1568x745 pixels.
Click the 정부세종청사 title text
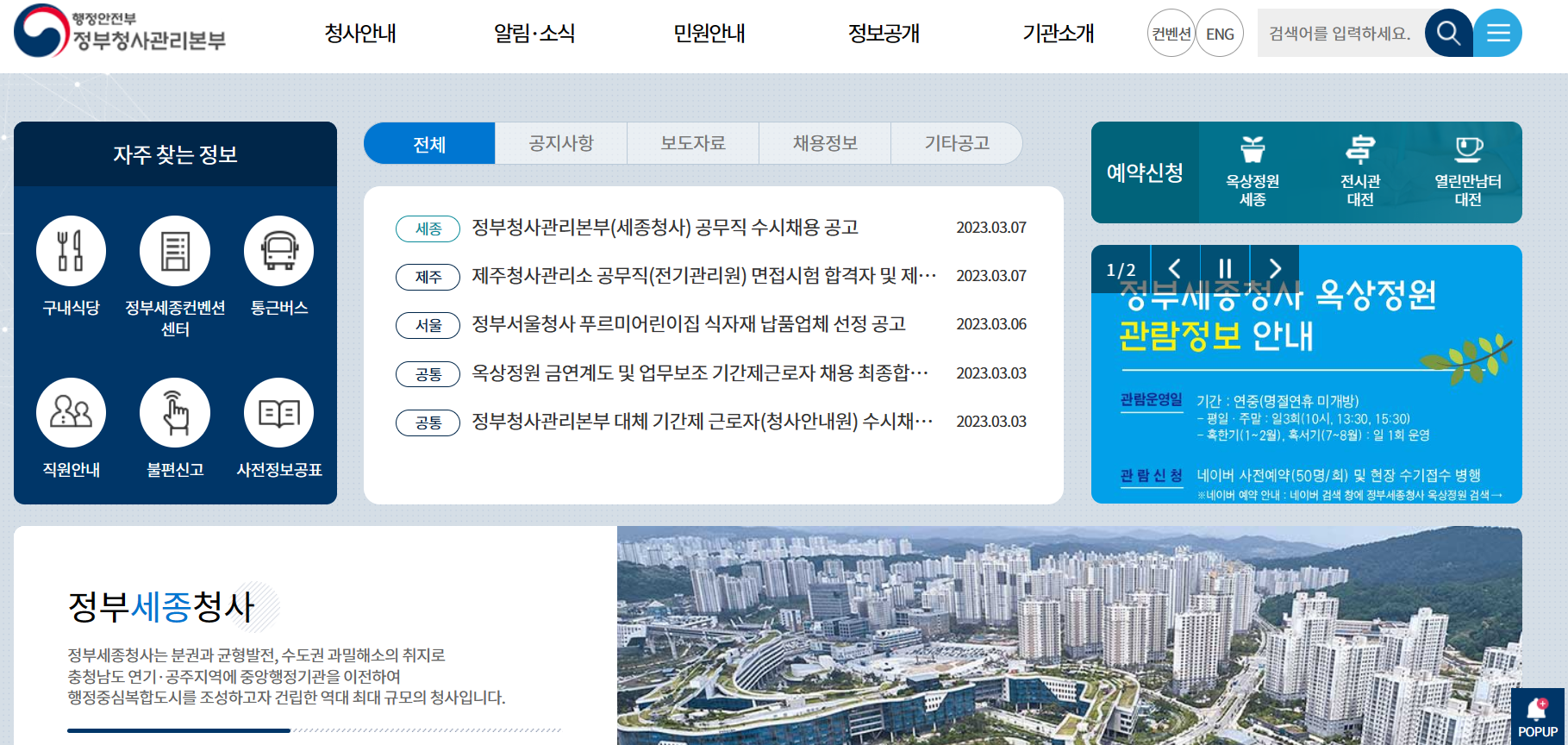[161, 606]
